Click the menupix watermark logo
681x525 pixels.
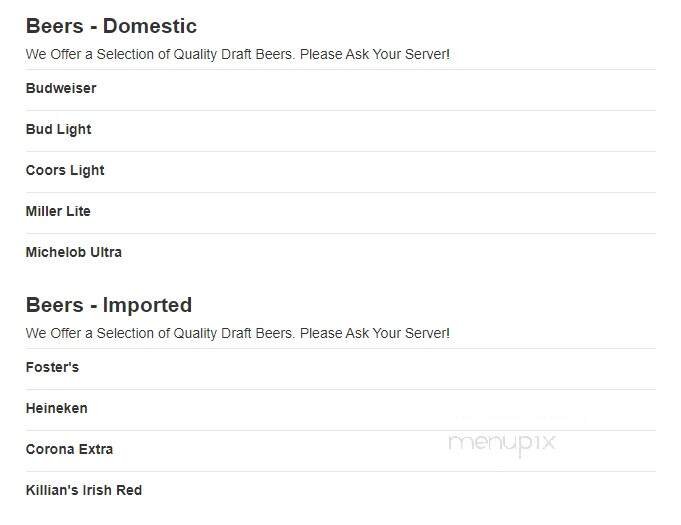tap(501, 443)
